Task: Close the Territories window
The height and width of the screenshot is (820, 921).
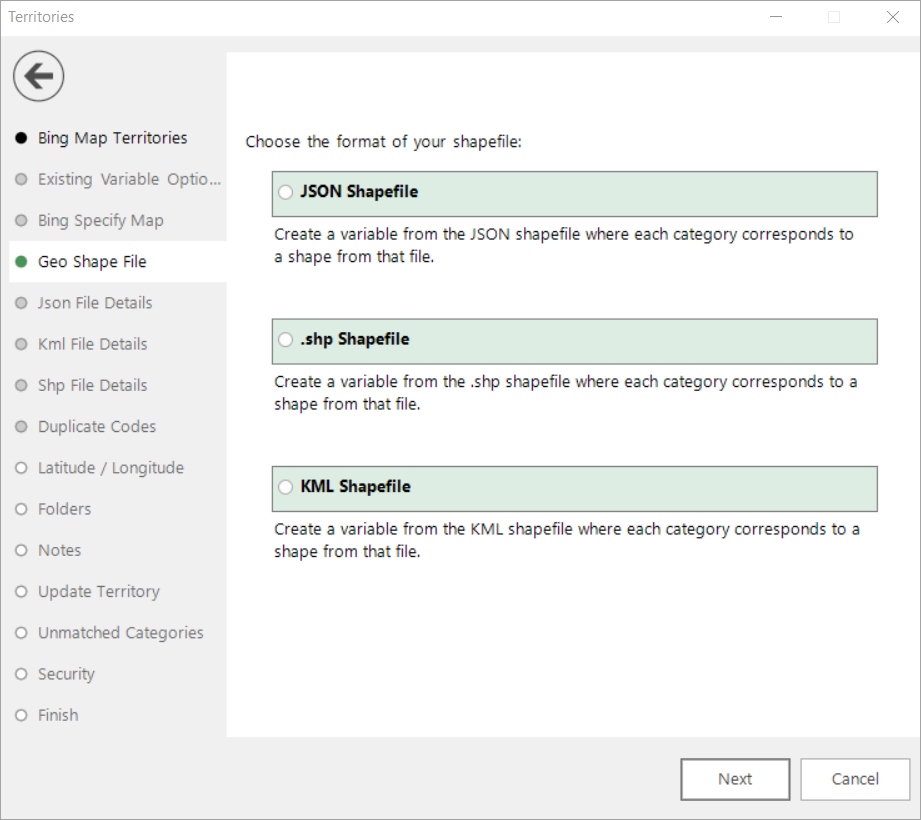Action: (892, 17)
